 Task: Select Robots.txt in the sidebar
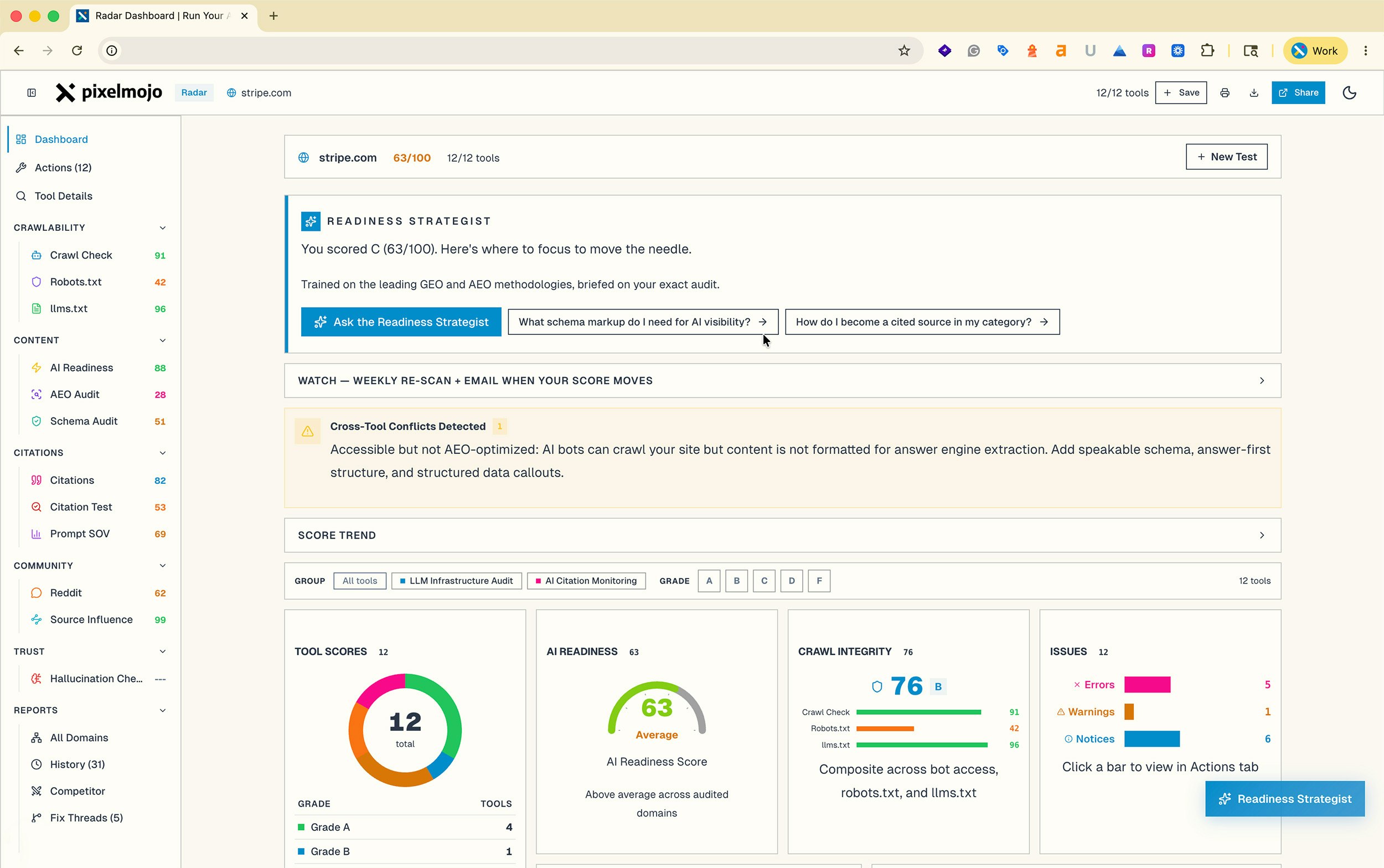click(98, 282)
